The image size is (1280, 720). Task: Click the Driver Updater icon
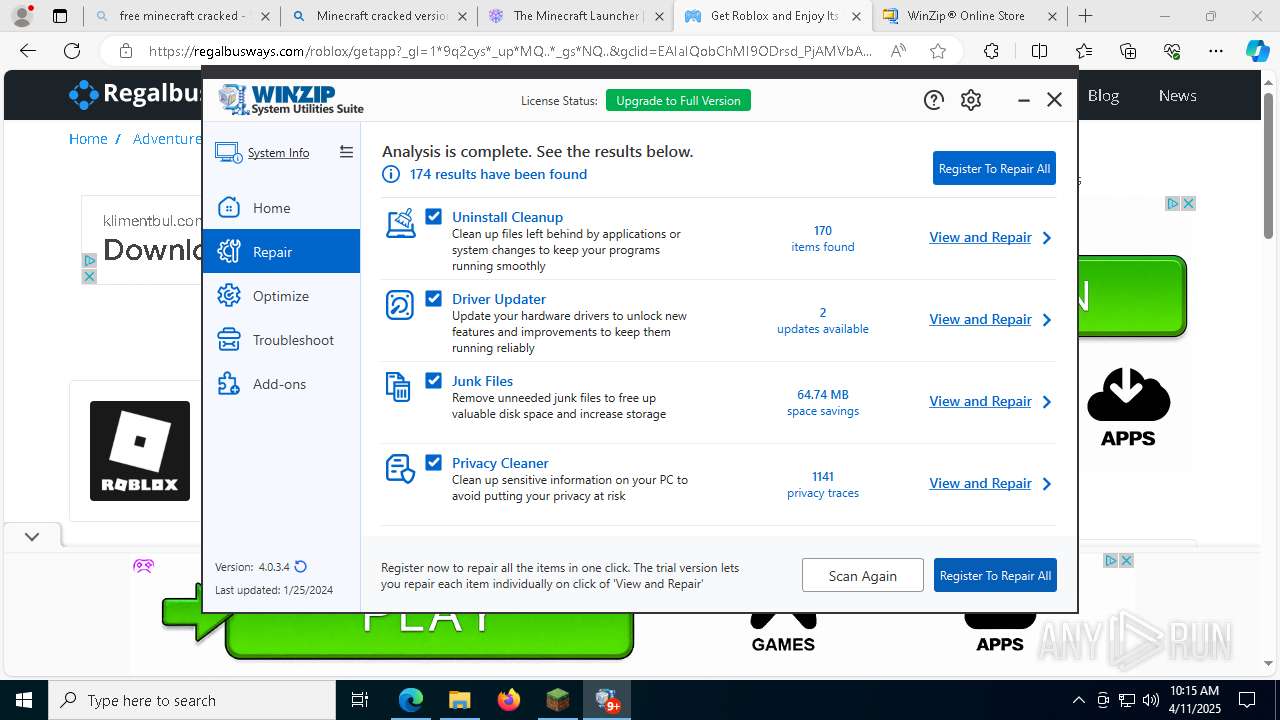[400, 305]
